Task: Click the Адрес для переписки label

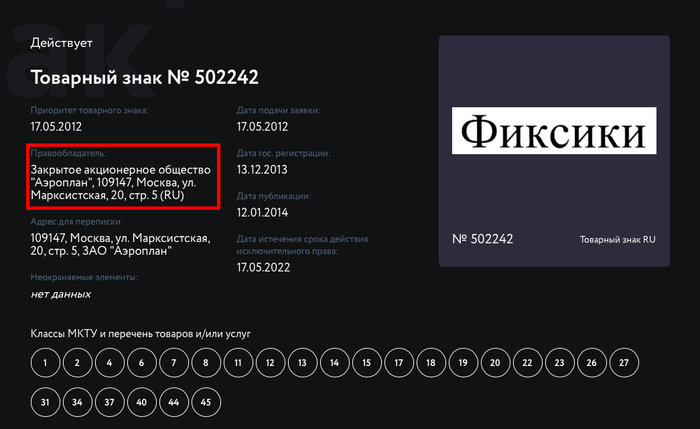Action: coord(77,221)
